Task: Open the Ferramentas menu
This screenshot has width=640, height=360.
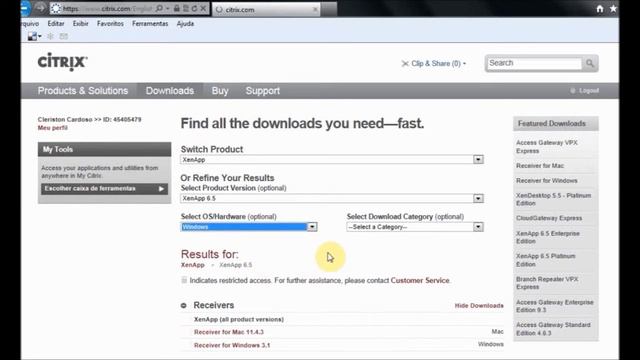Action: pyautogui.click(x=150, y=24)
